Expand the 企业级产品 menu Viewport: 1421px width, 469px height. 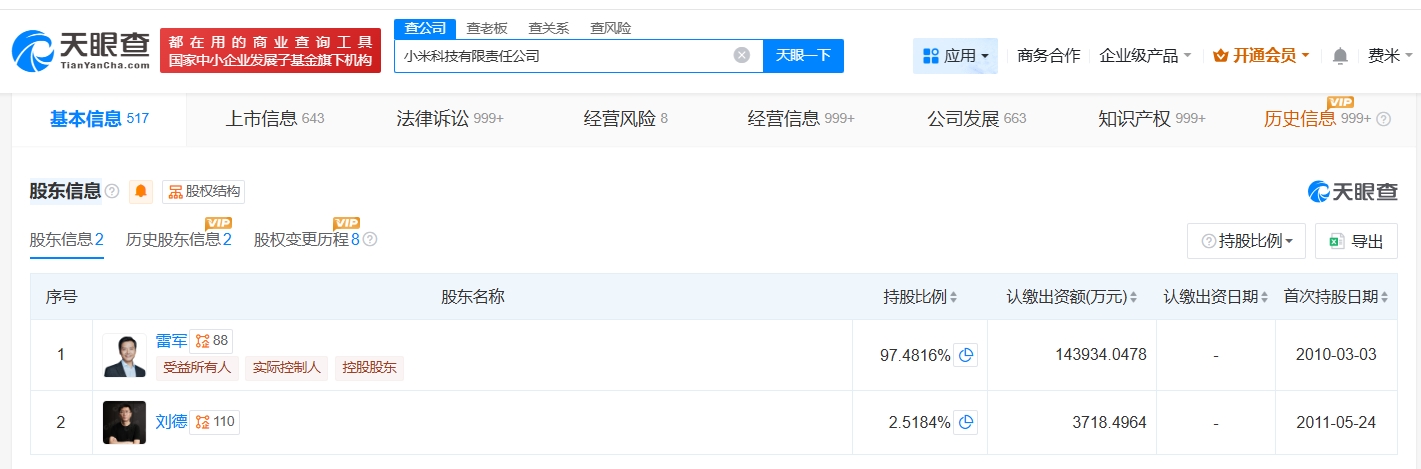coord(1145,56)
